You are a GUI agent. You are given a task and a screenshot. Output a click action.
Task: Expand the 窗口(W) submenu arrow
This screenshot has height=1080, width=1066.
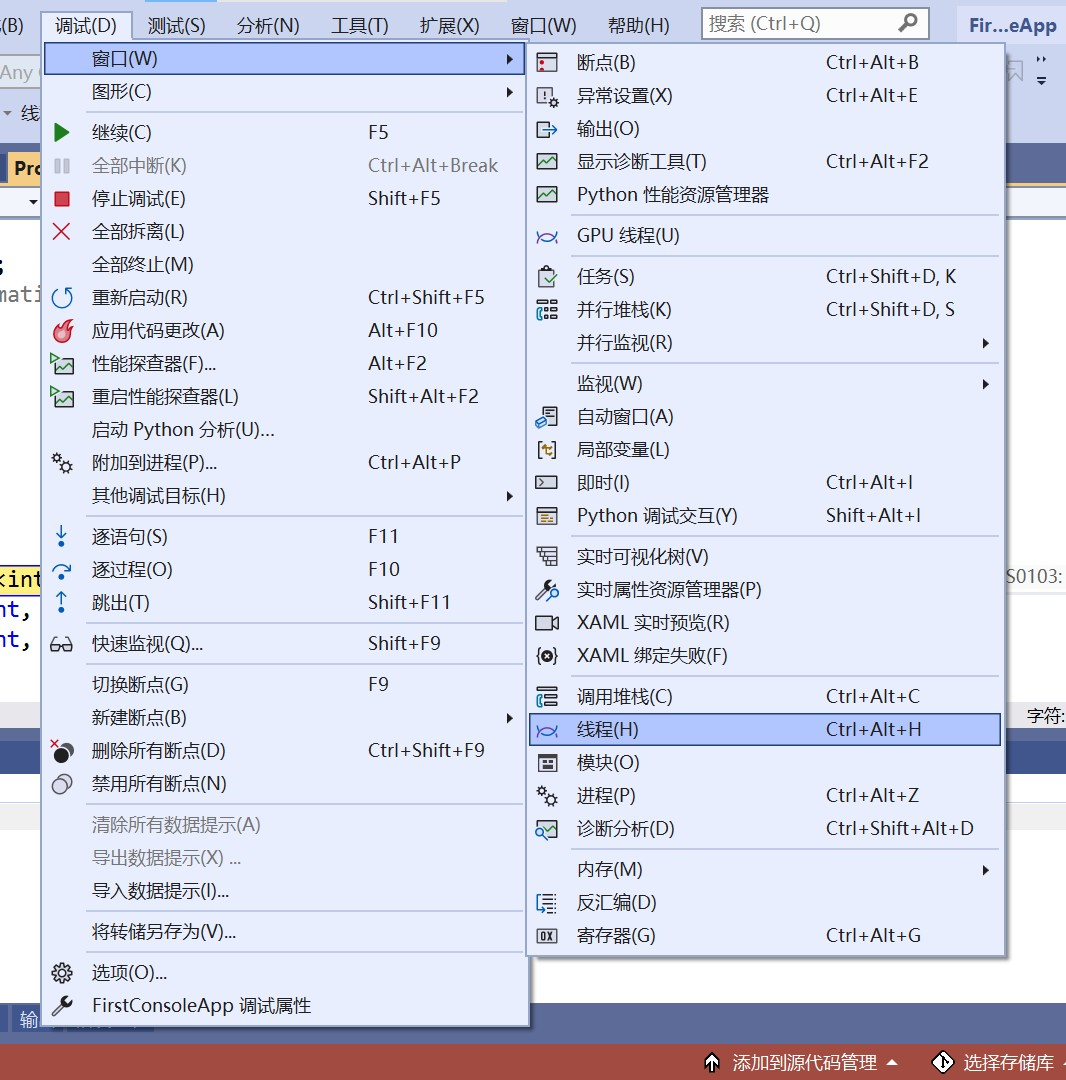click(510, 59)
